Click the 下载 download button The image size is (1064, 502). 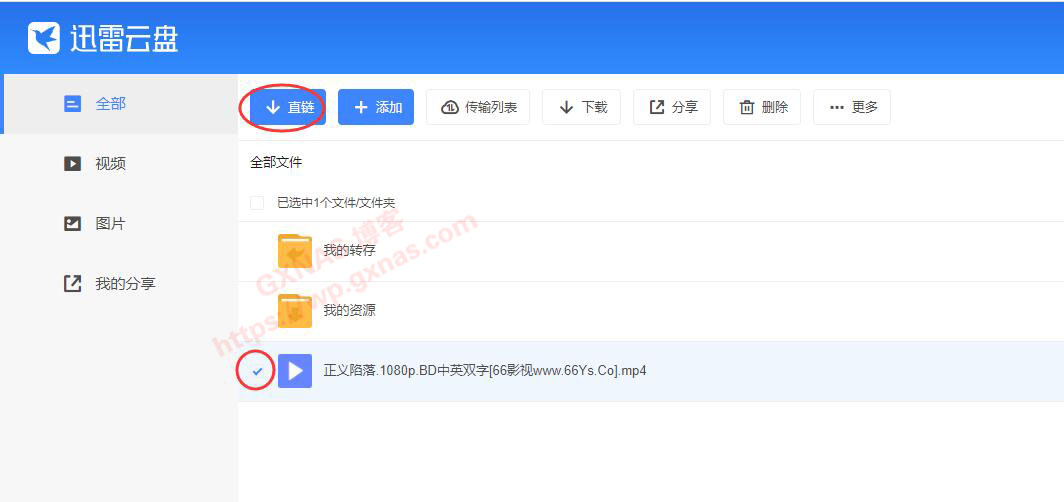[x=582, y=107]
